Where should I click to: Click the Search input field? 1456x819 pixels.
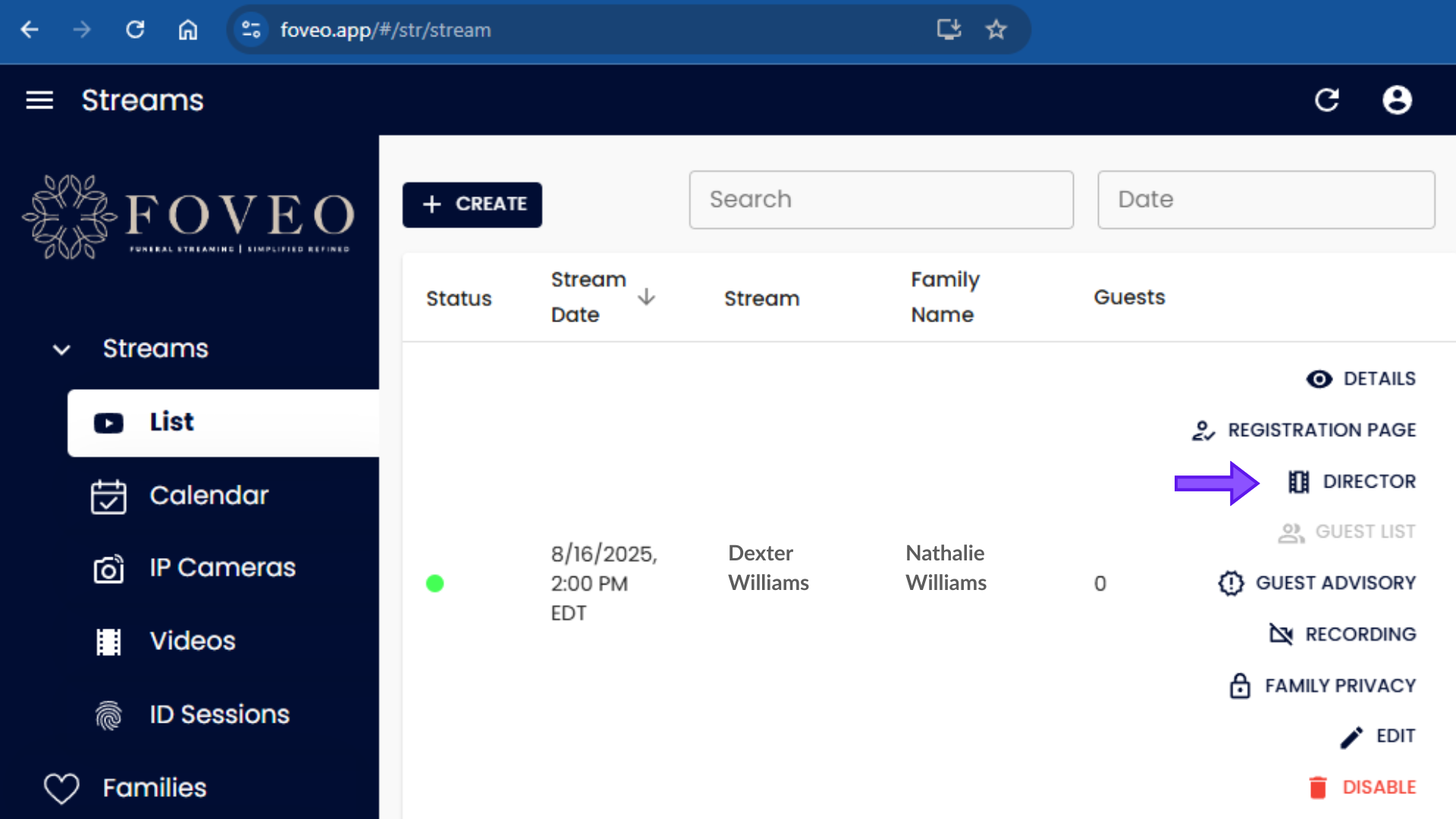881,199
